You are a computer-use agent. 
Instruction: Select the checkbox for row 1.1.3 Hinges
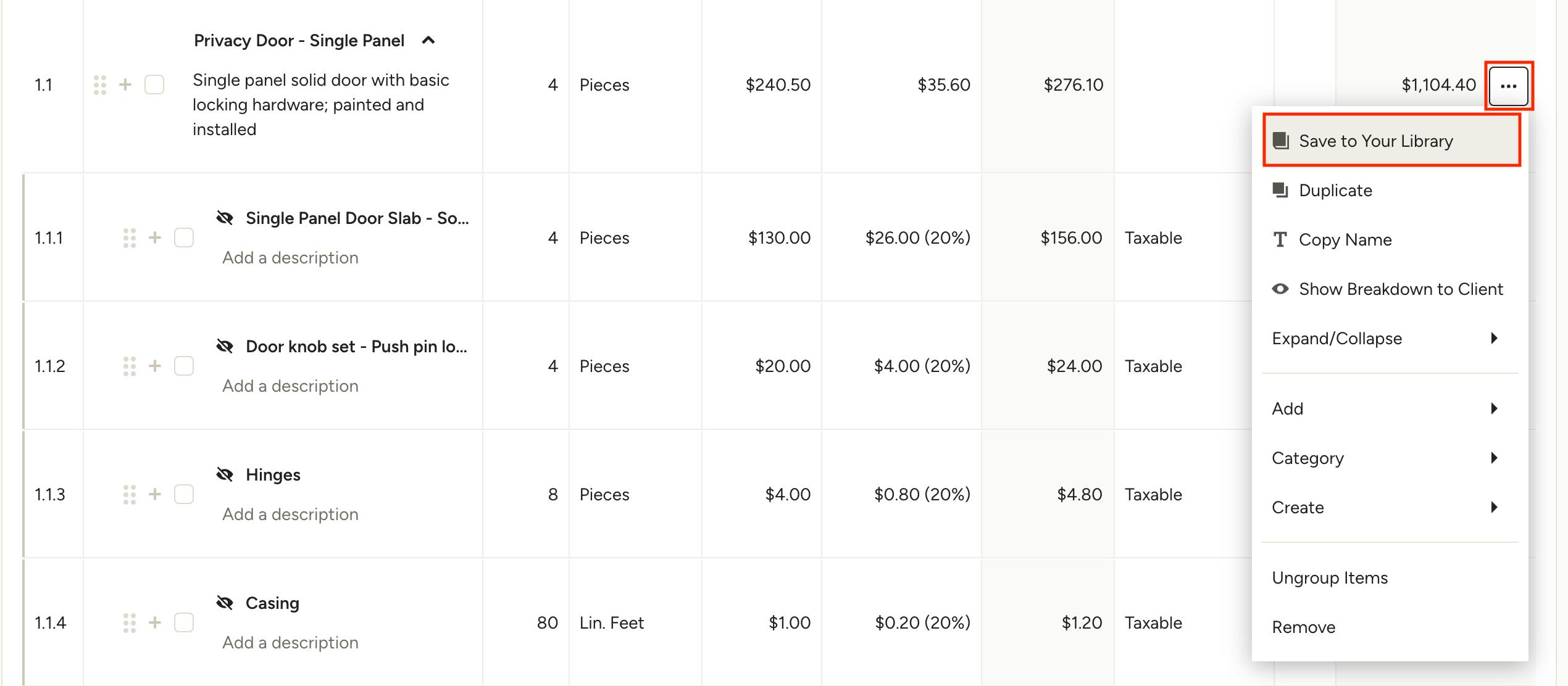184,495
